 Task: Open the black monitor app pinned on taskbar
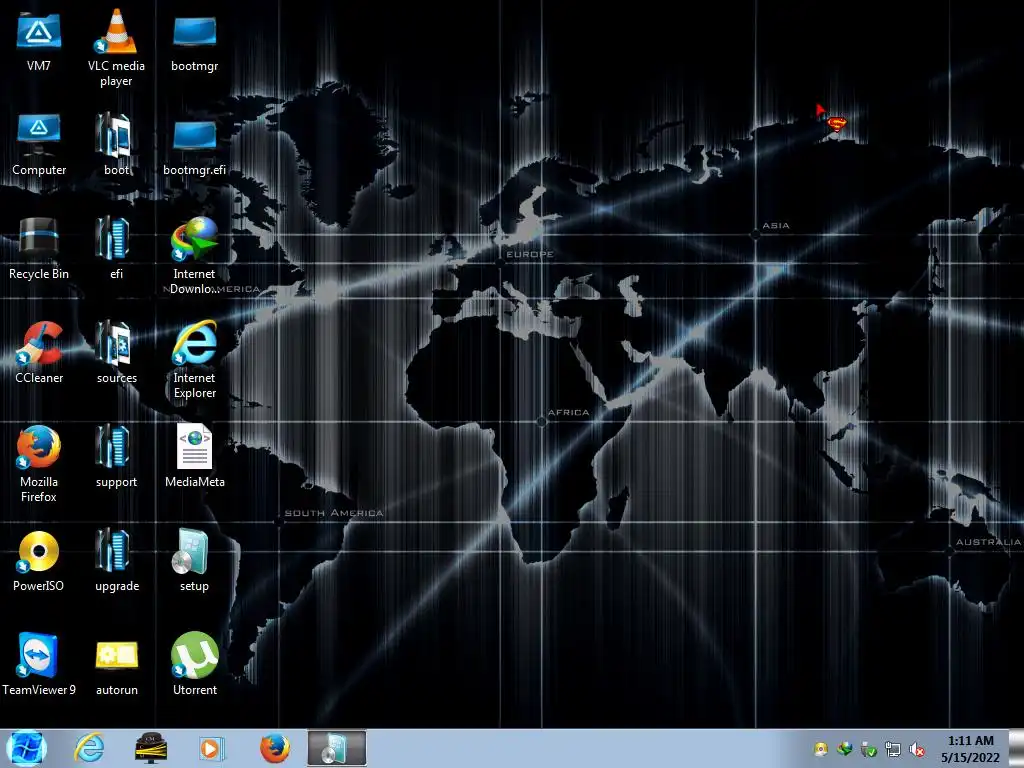point(151,748)
